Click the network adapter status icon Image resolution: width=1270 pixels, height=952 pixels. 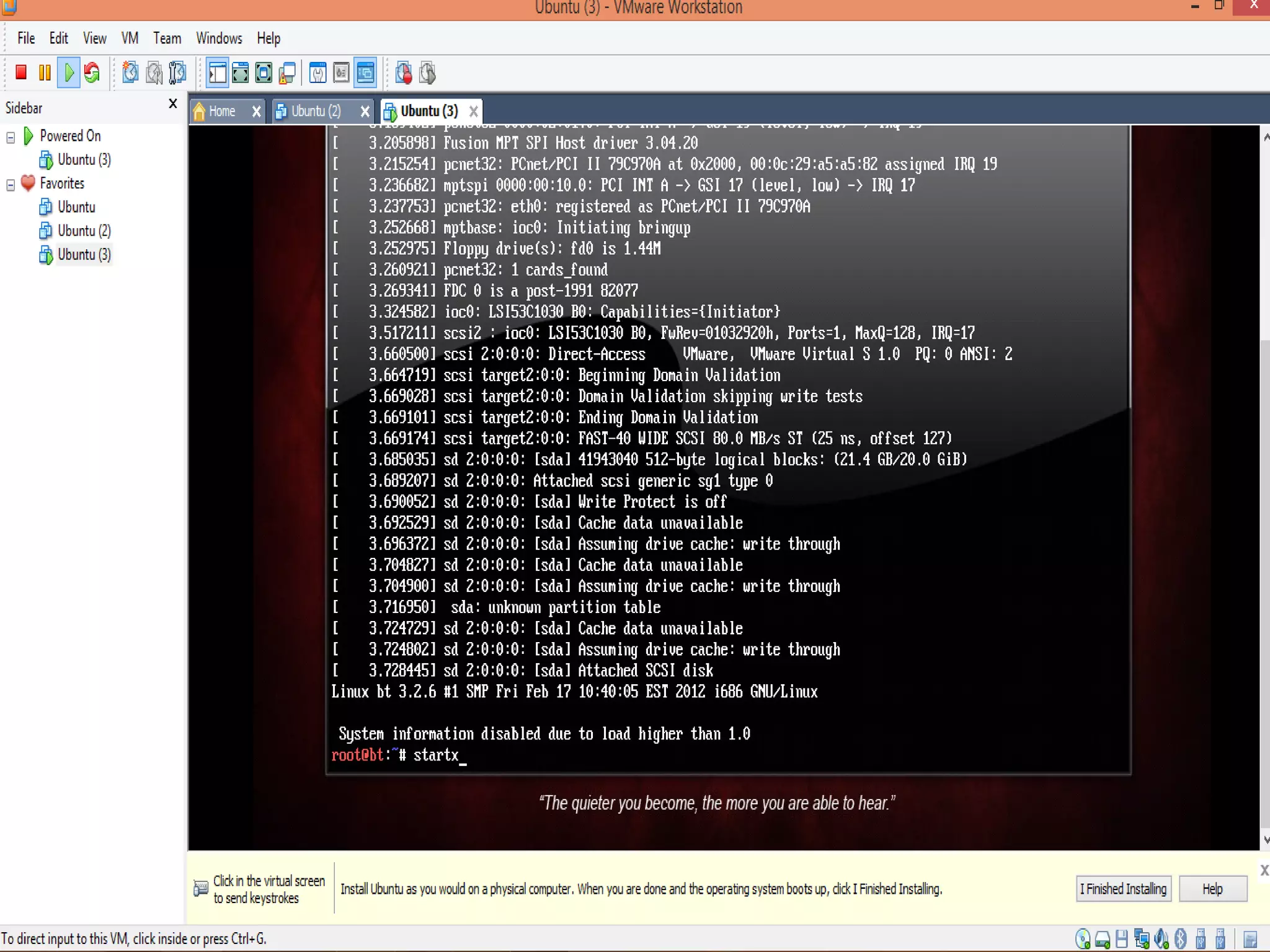[1141, 939]
